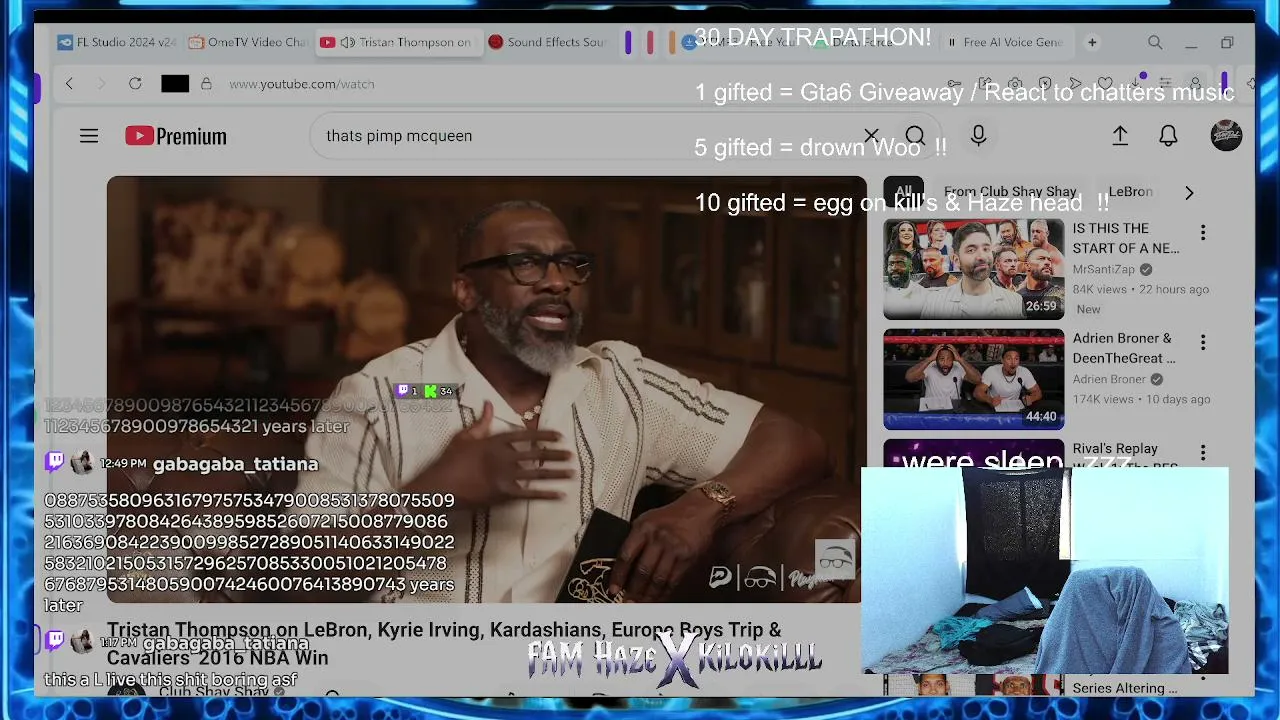
Task: Open the 44:40 Adrien Broner thumbnail
Action: (974, 379)
